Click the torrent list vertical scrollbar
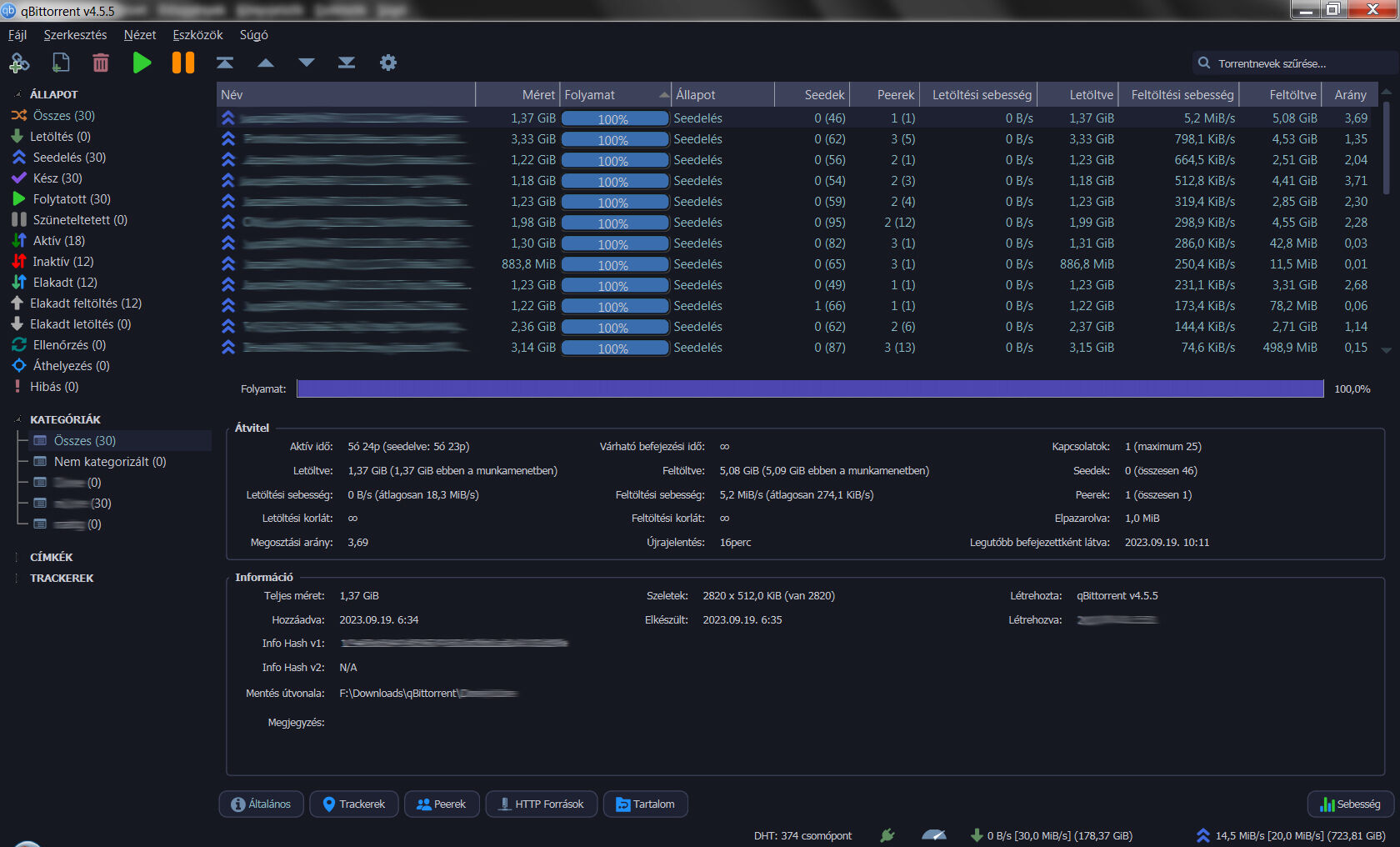This screenshot has width=1400, height=847. [1387, 149]
